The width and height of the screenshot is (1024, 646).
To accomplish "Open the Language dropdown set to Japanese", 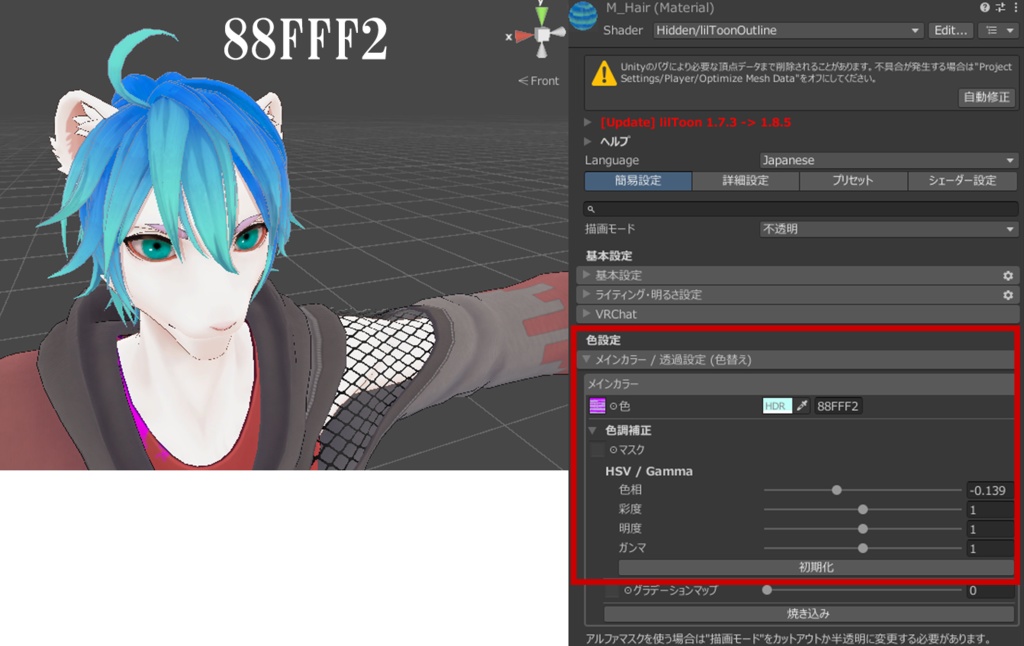I will click(888, 160).
